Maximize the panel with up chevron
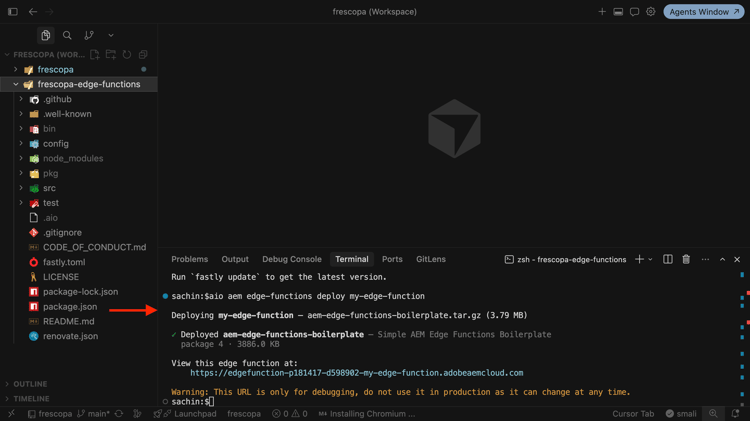 (x=722, y=259)
